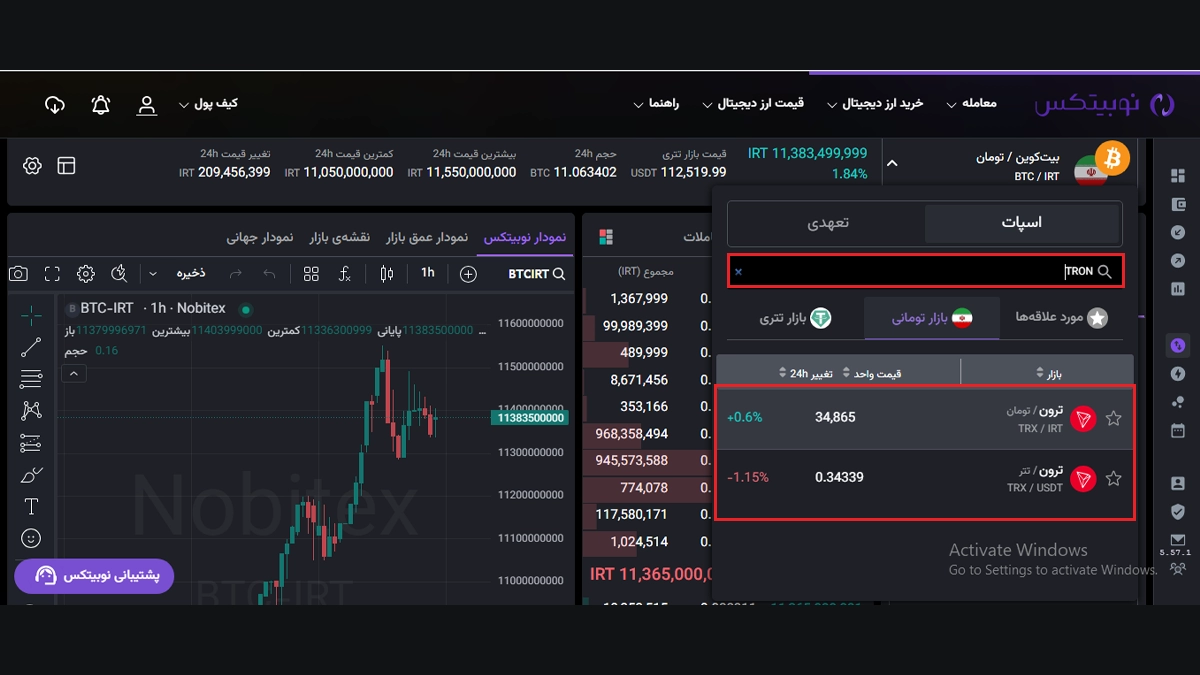Expand the راهنما menu
This screenshot has width=1200, height=675.
pos(657,104)
